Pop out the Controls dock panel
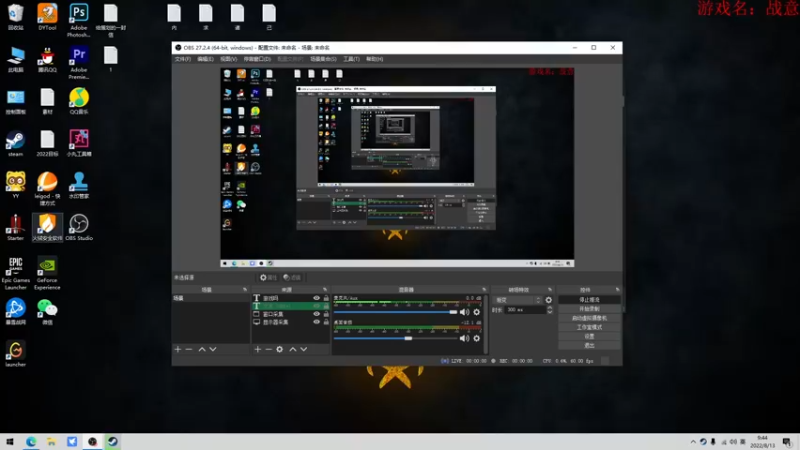800x450 pixels. coord(617,290)
